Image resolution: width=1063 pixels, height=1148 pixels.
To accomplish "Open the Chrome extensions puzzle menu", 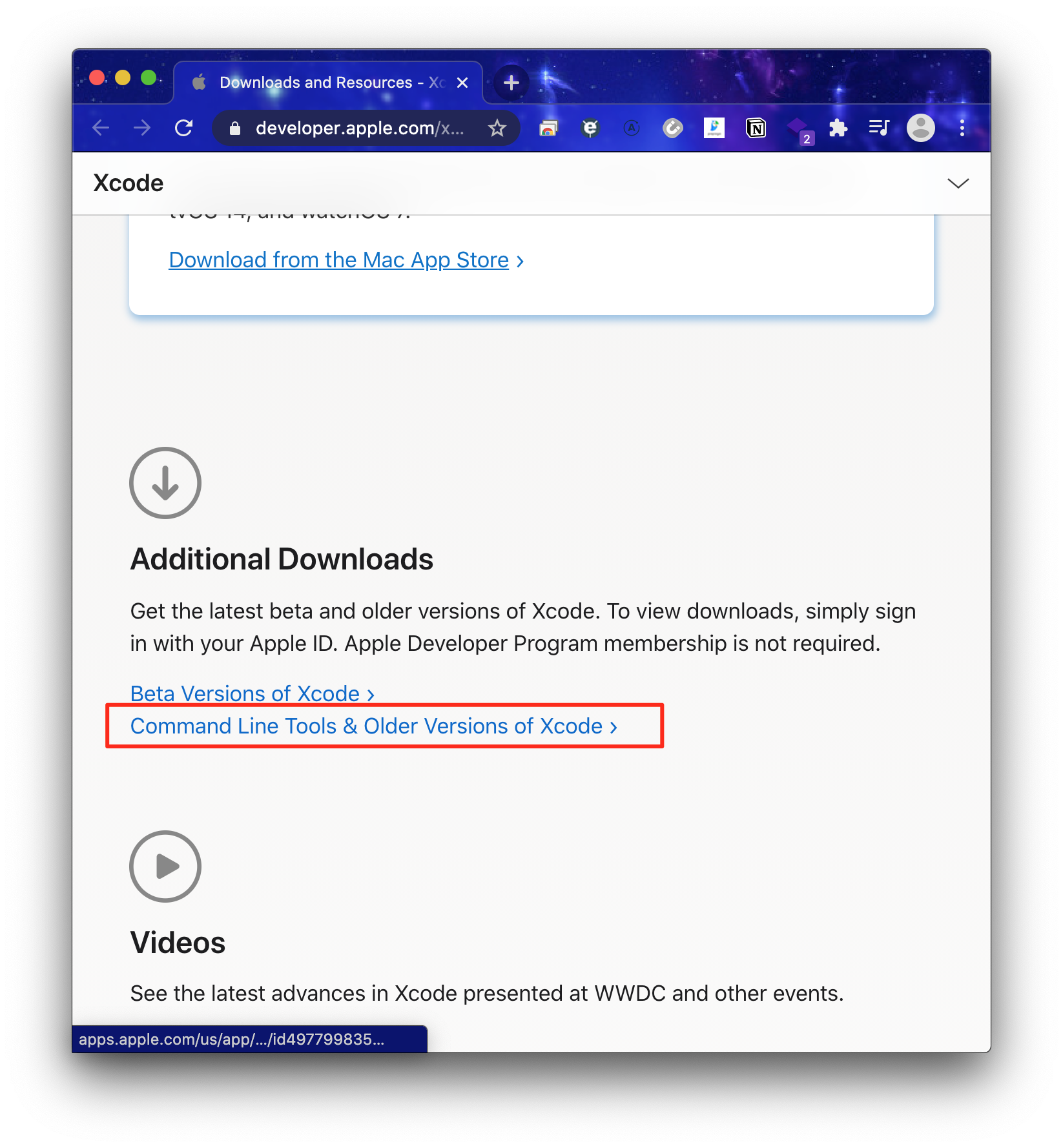I will tap(838, 128).
